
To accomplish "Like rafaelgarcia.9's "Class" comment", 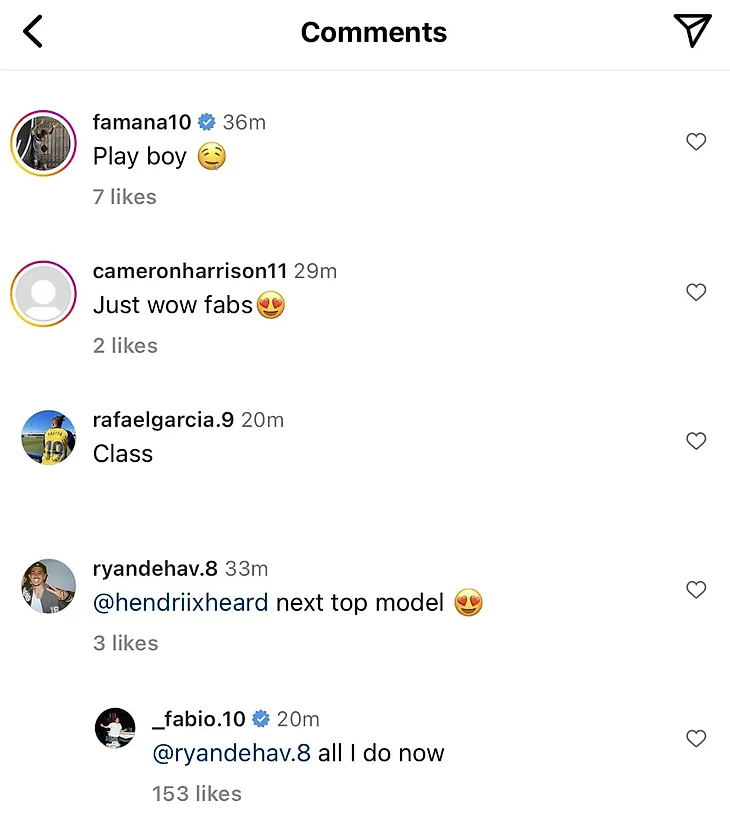I will coord(696,441).
